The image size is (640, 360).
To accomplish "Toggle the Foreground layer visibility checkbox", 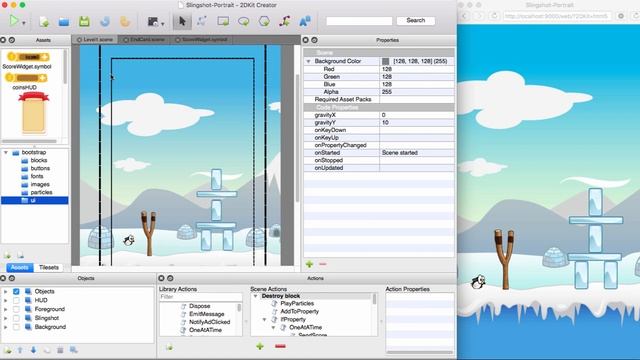I will (x=16, y=309).
